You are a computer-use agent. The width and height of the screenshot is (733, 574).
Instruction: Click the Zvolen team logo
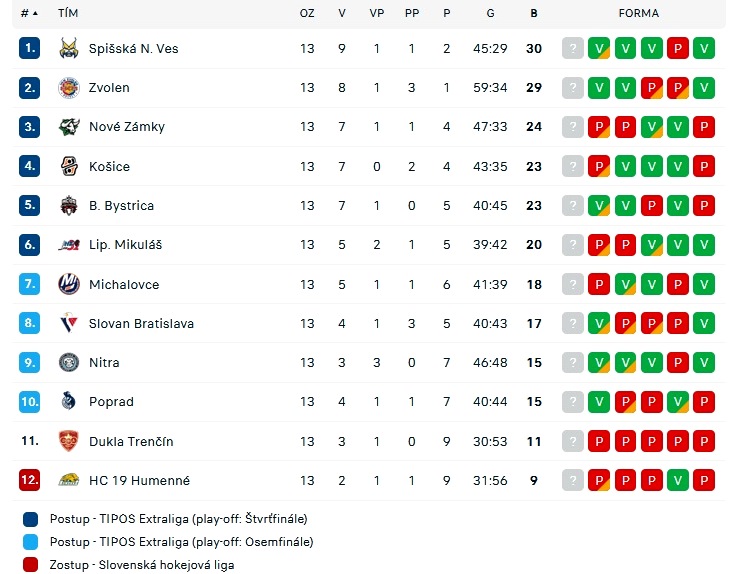pos(69,87)
